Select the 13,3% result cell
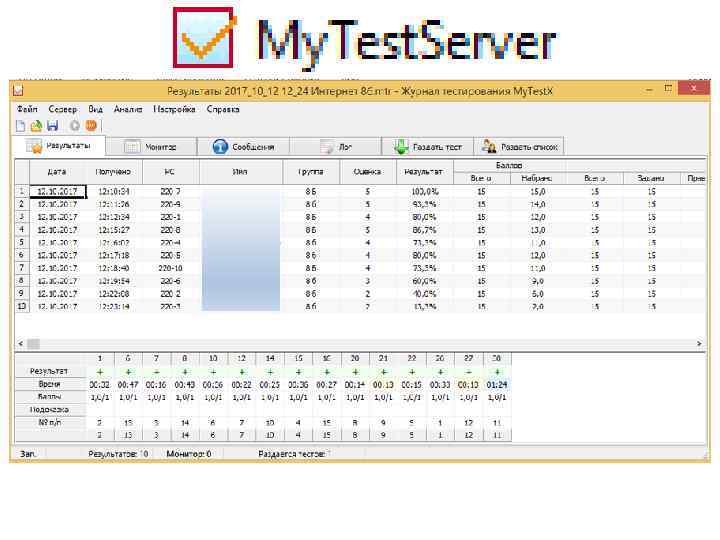This screenshot has height=540, width=720. coord(424,306)
